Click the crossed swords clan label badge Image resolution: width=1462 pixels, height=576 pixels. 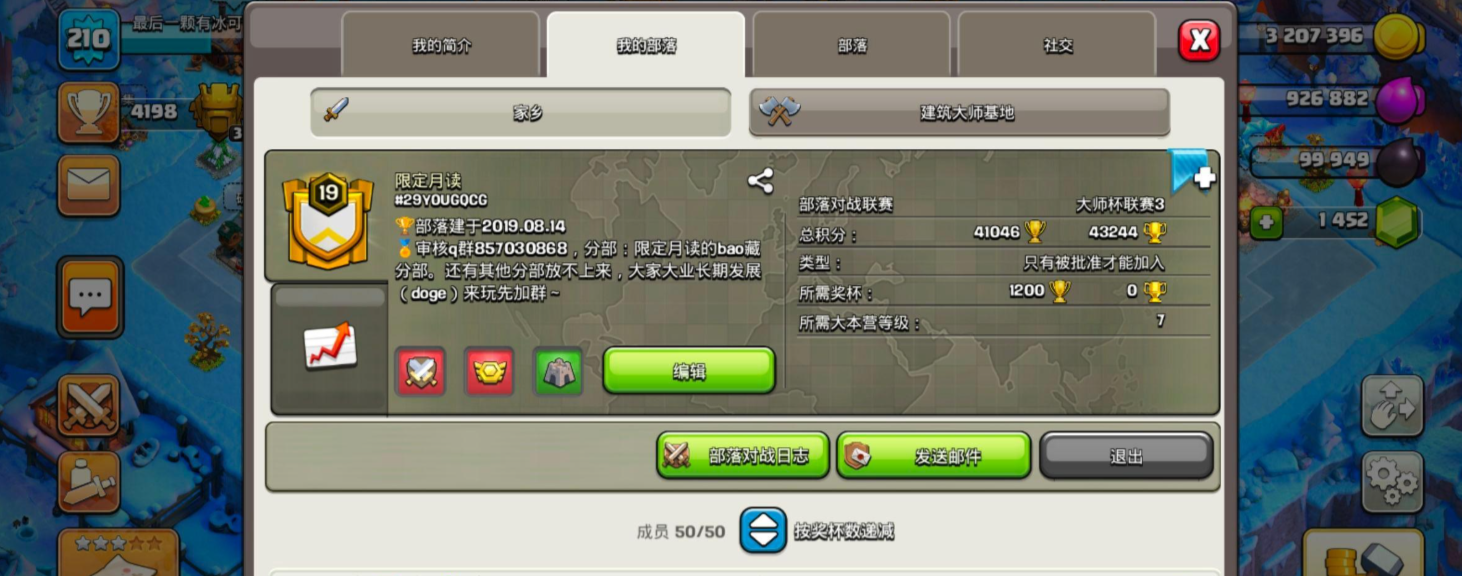pos(420,371)
